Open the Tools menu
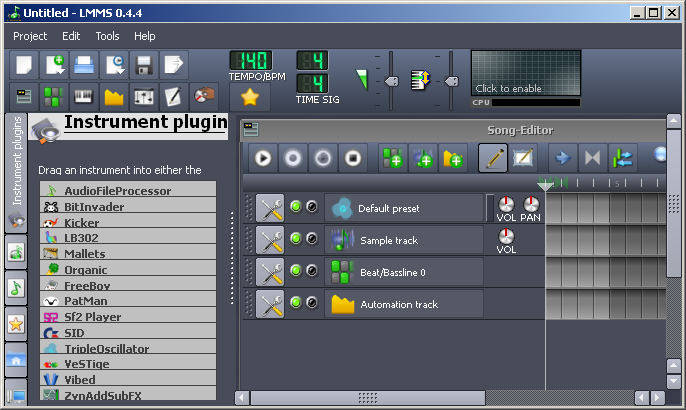686x410 pixels. pos(107,36)
